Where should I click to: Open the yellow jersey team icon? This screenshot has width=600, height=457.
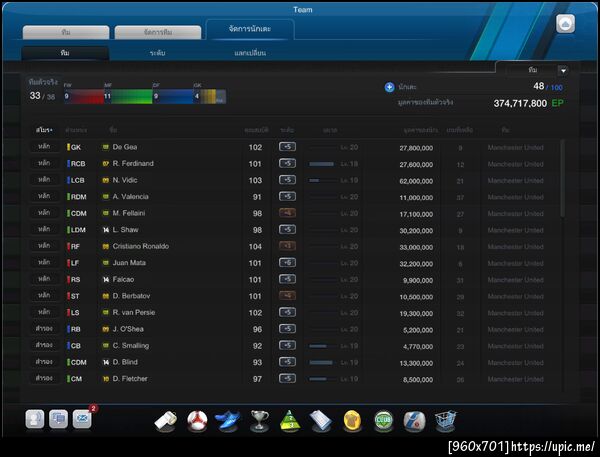coord(352,420)
